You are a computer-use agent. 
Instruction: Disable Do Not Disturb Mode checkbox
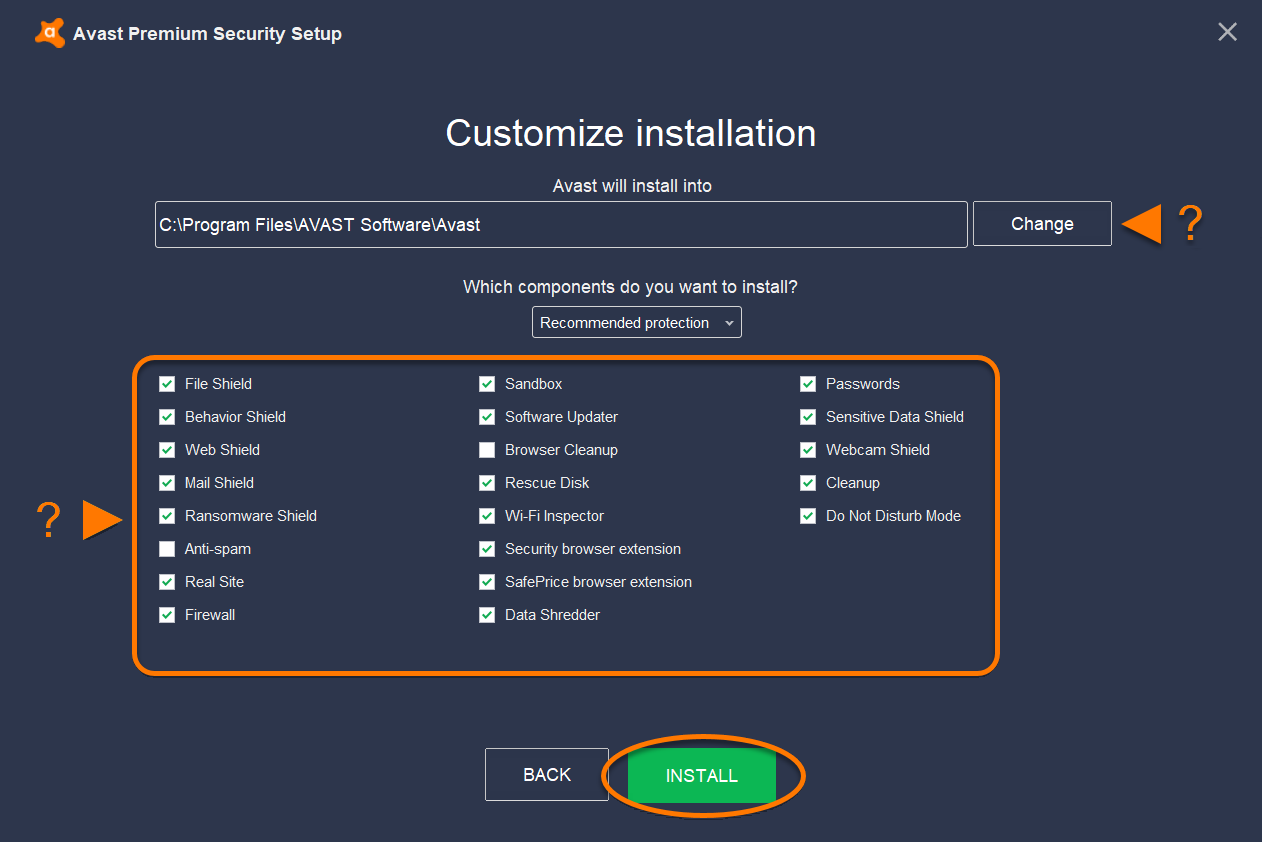tap(808, 516)
